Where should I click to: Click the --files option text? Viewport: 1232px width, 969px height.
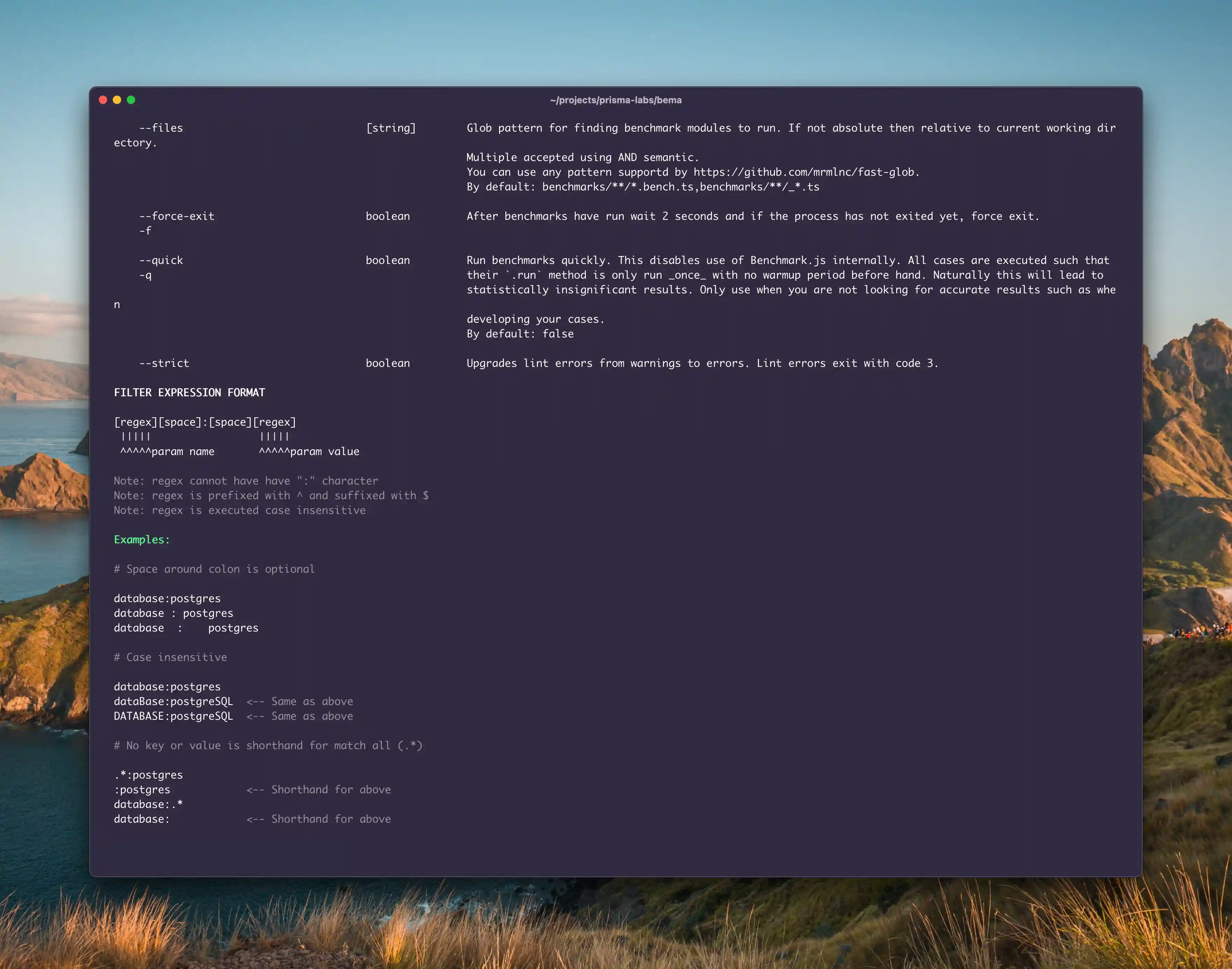(161, 128)
